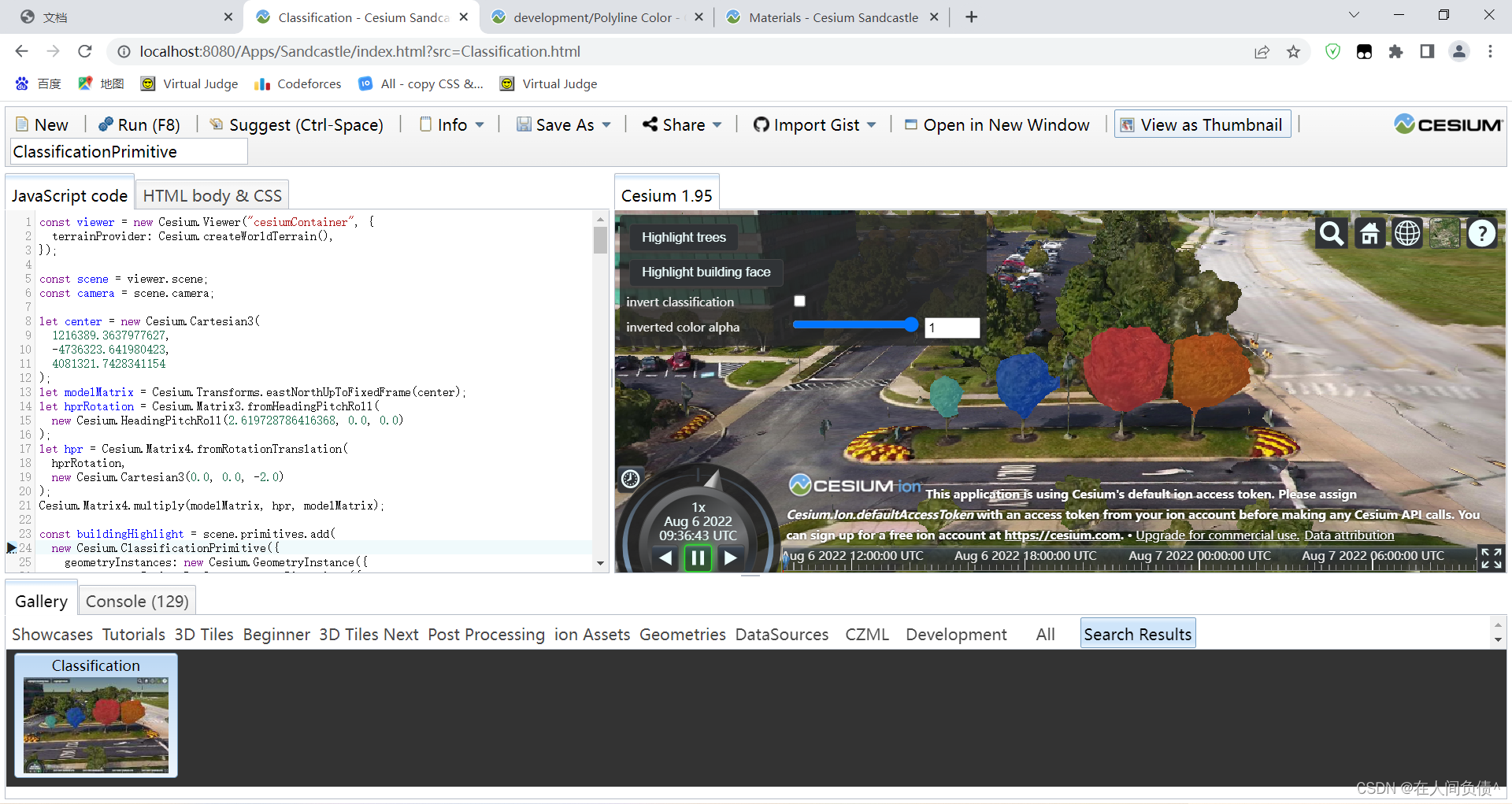
Task: Switch to the HTML body & CSS tab
Action: [x=212, y=195]
